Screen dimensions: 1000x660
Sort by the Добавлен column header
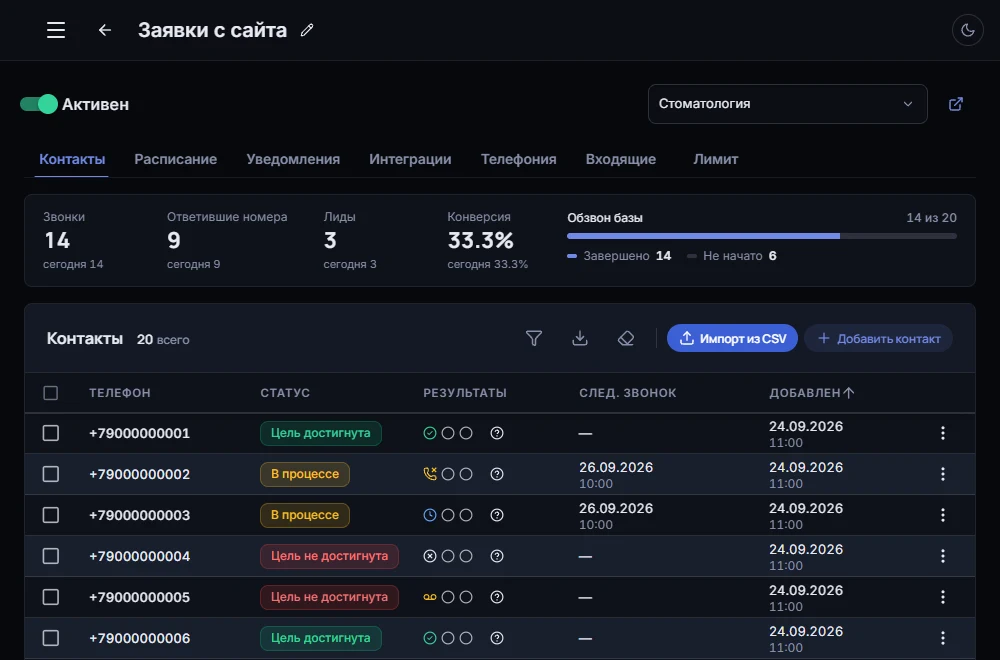coord(811,393)
